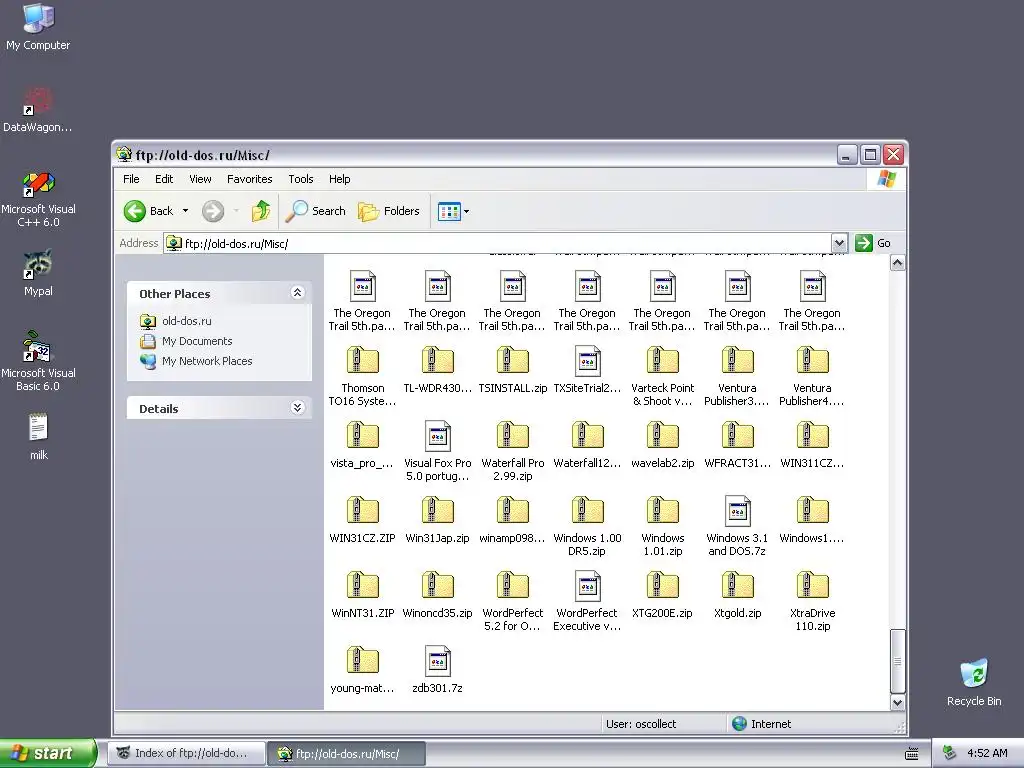Toggle the Folders pane button
1024x768 pixels.
tap(389, 211)
